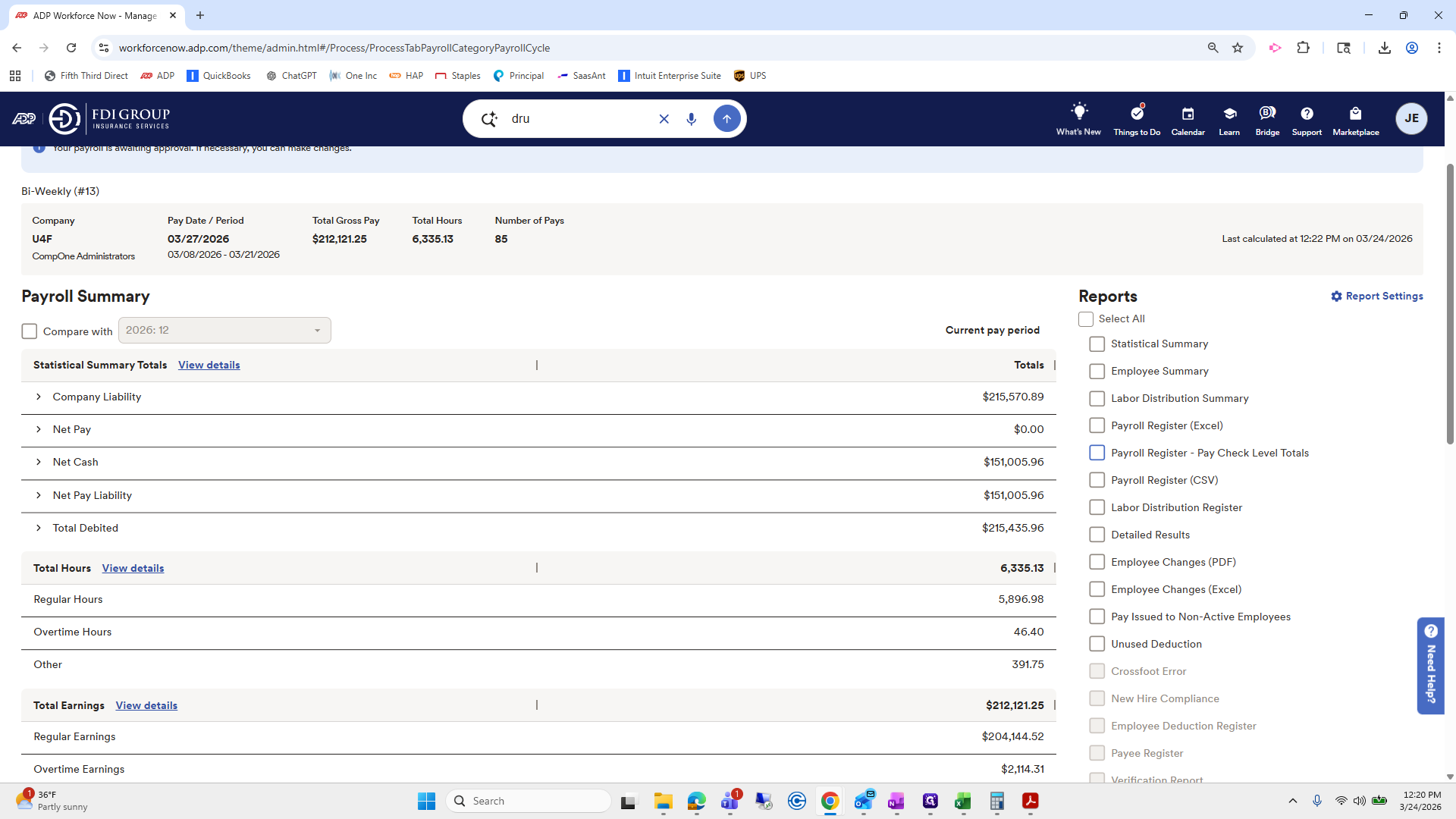Enable Compare with option

click(29, 331)
